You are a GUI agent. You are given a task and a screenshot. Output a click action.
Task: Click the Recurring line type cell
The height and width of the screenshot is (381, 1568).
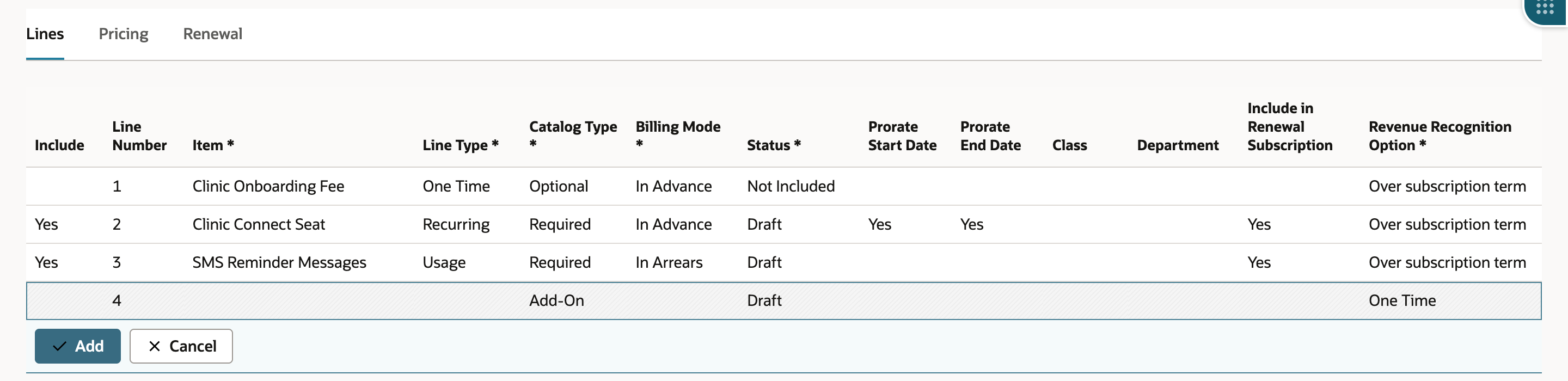pyautogui.click(x=456, y=225)
